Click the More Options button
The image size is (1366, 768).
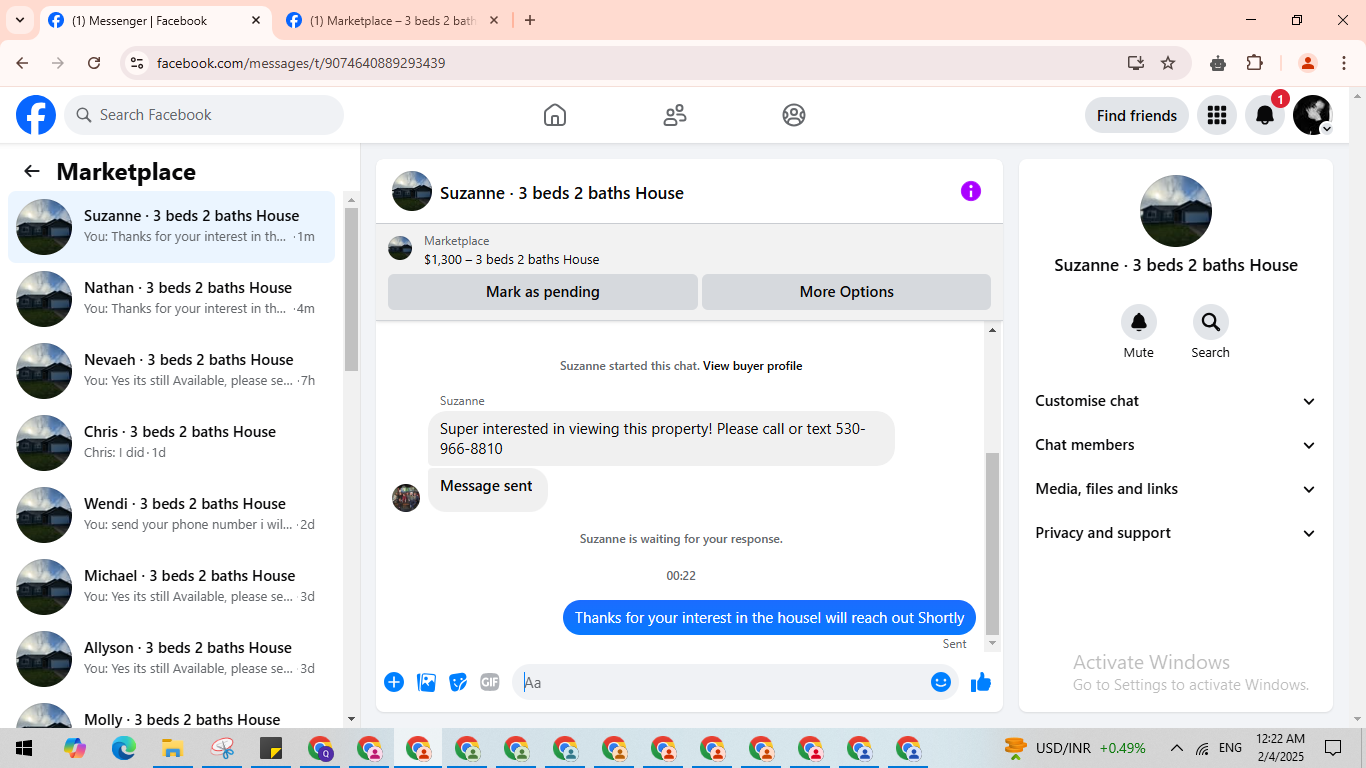847,292
